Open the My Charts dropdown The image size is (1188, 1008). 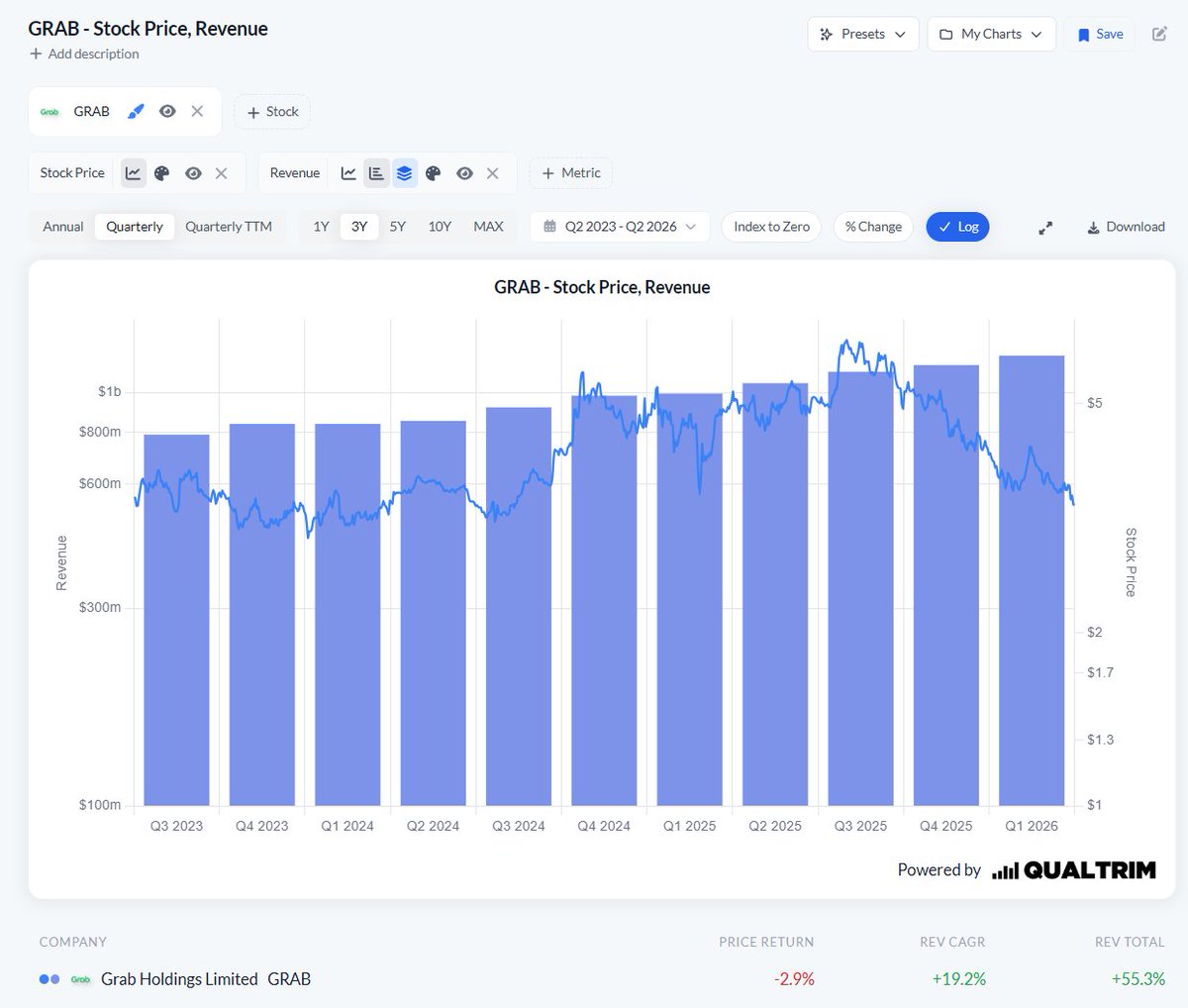pyautogui.click(x=991, y=34)
